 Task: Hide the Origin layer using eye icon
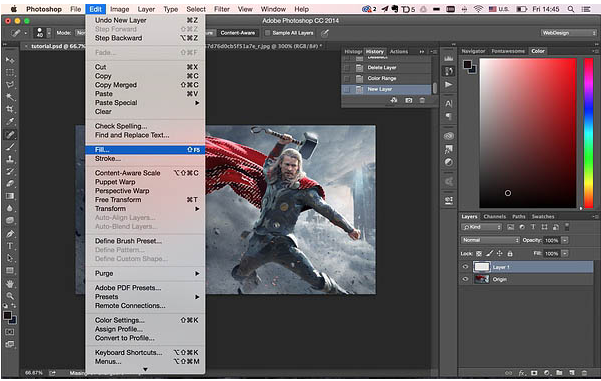click(x=465, y=279)
